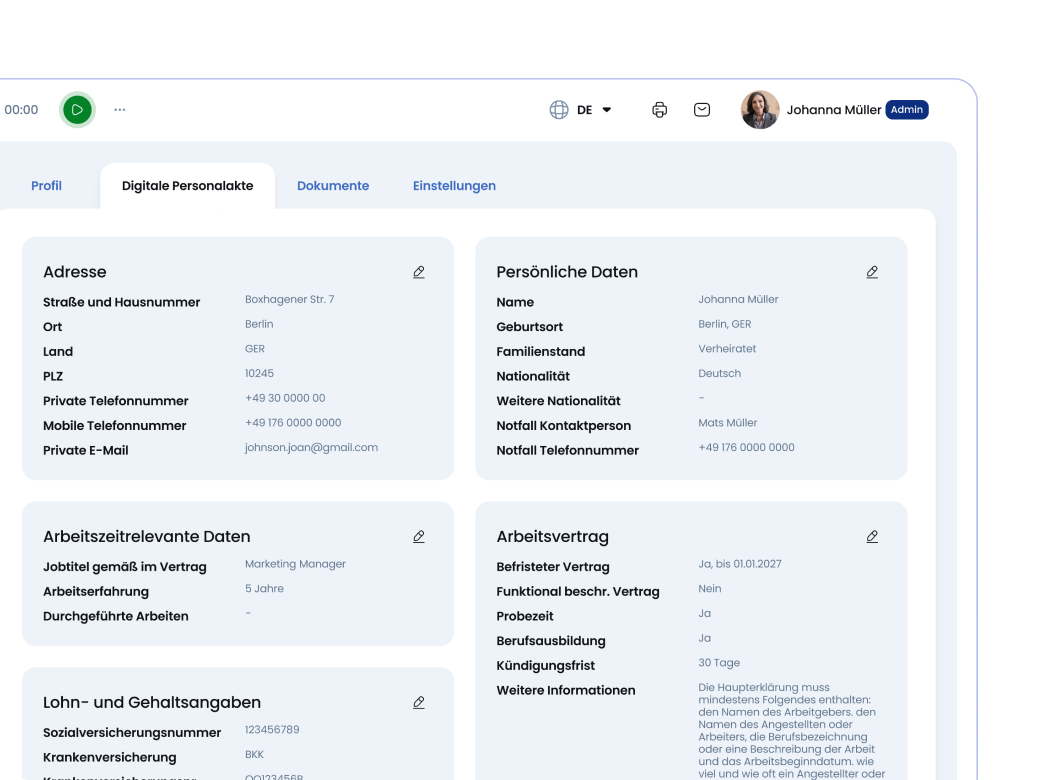Click the Arbeitsvertrag card heading
1048x780 pixels.
coord(553,537)
